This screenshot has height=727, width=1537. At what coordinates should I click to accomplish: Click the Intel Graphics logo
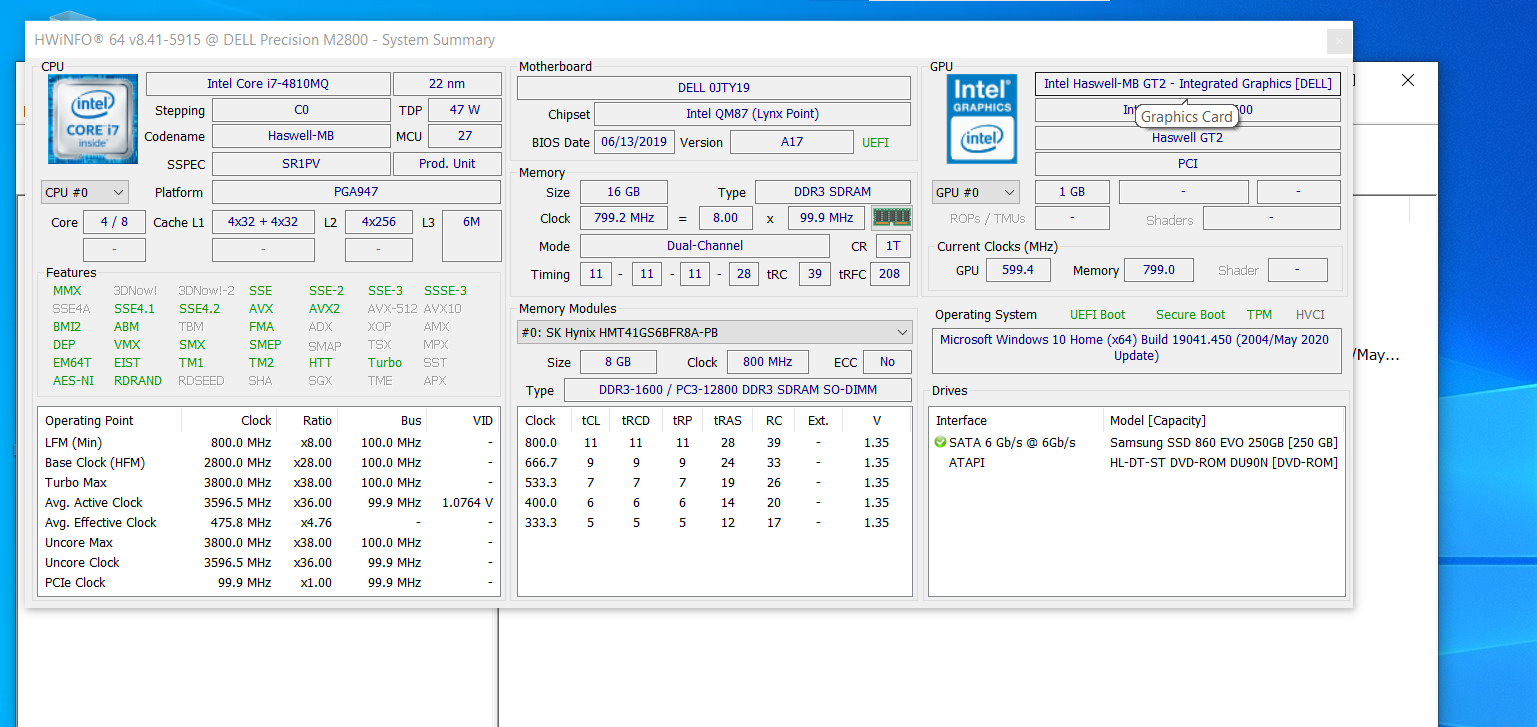[982, 118]
